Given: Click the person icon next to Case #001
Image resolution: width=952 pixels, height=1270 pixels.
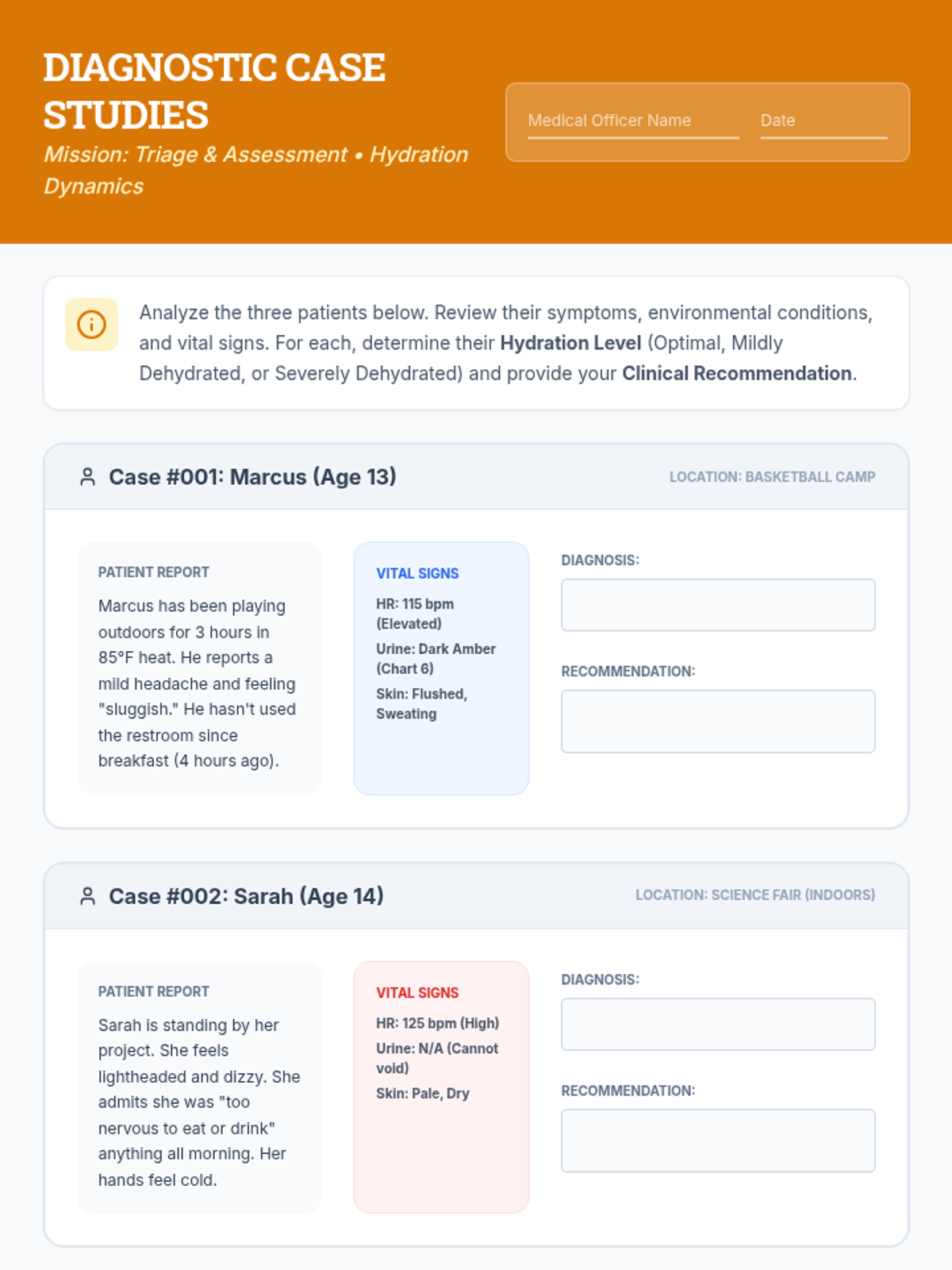Looking at the screenshot, I should click(88, 477).
